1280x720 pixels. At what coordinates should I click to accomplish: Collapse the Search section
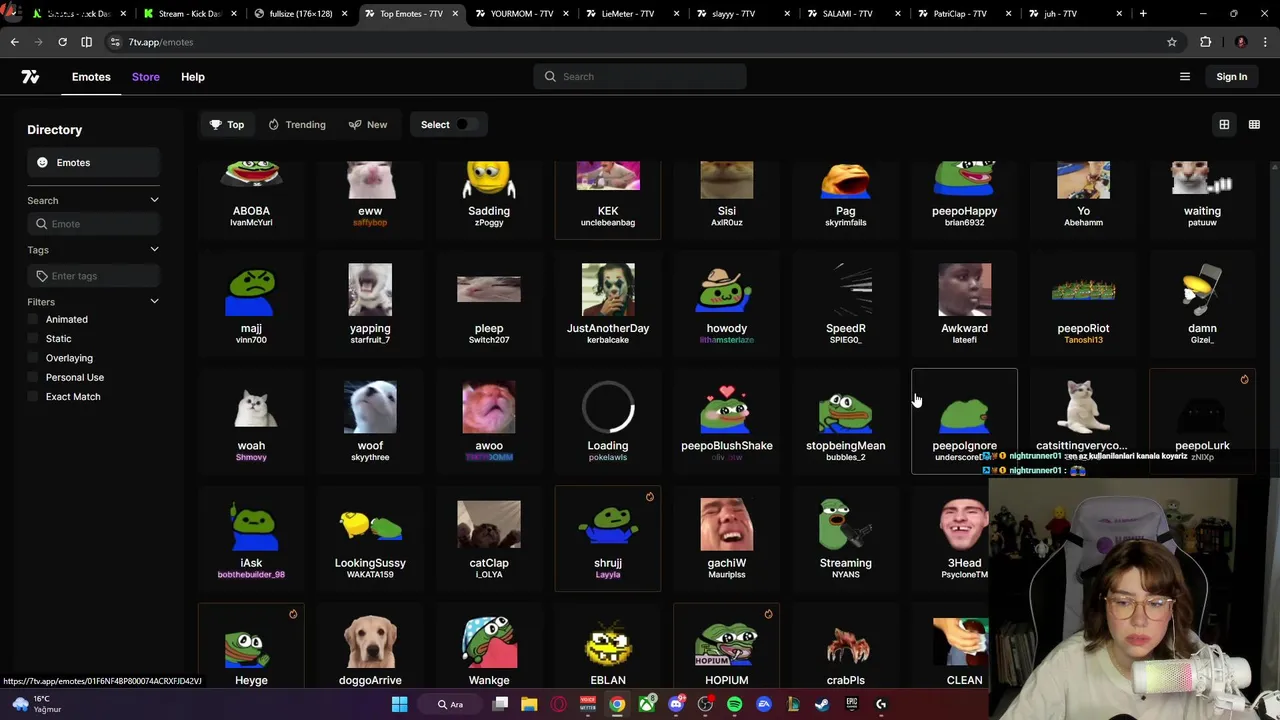(x=154, y=200)
